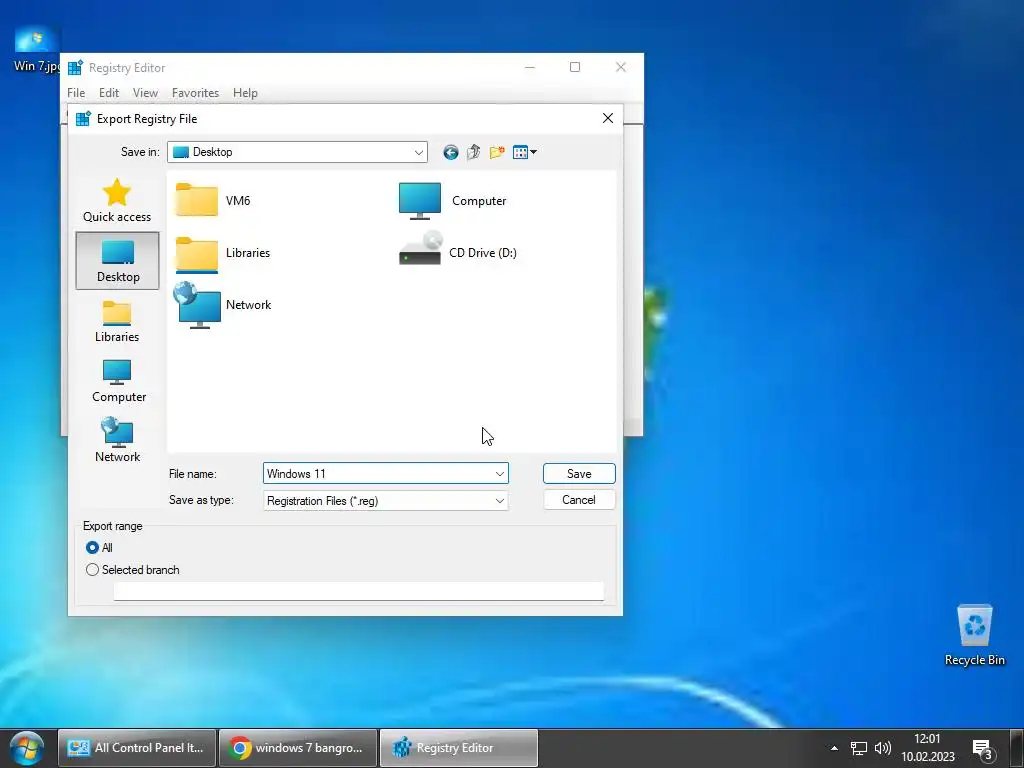Open network status tray icon
The width and height of the screenshot is (1024, 768).
859,748
